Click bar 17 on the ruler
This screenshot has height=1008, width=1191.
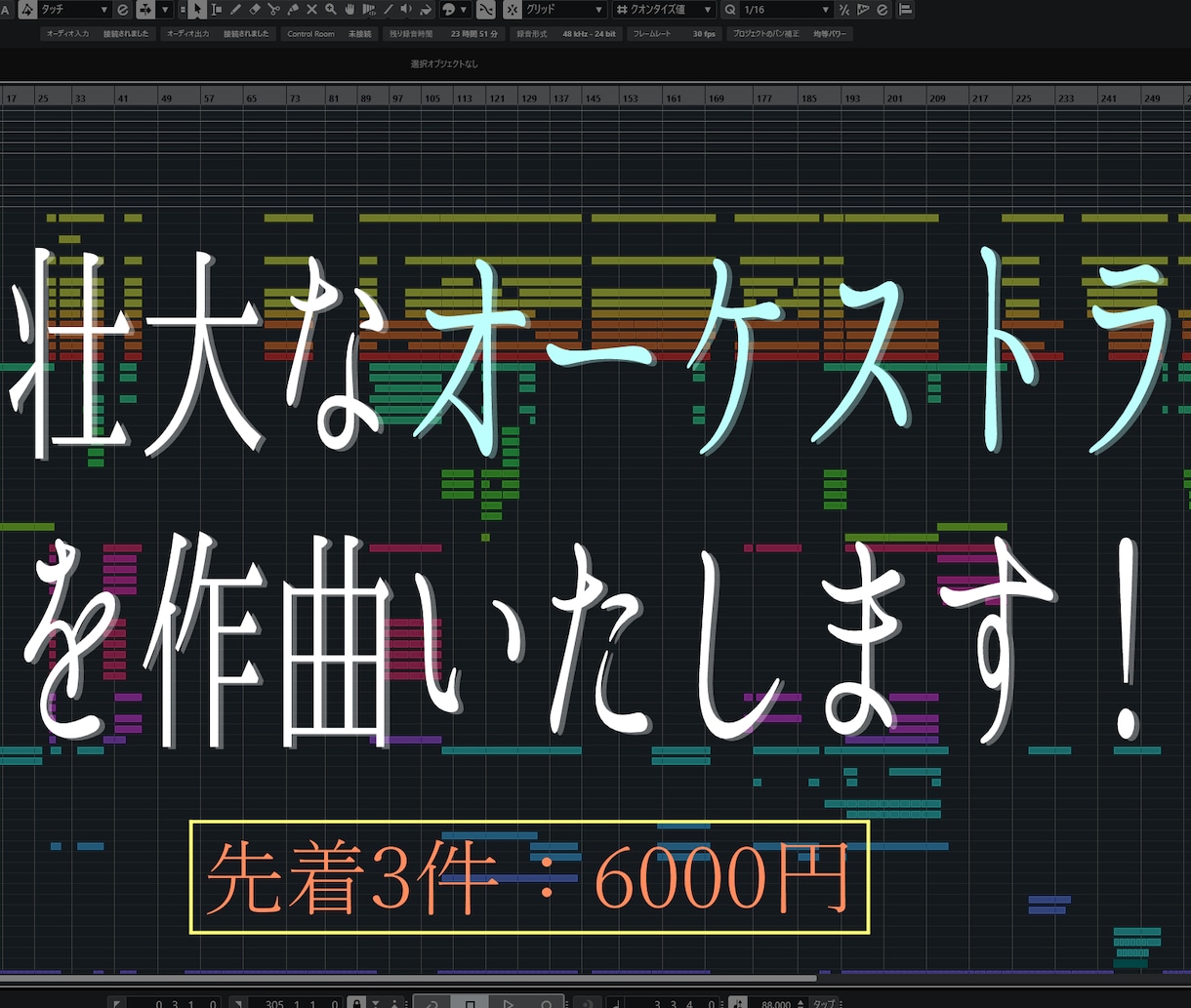coord(12,98)
